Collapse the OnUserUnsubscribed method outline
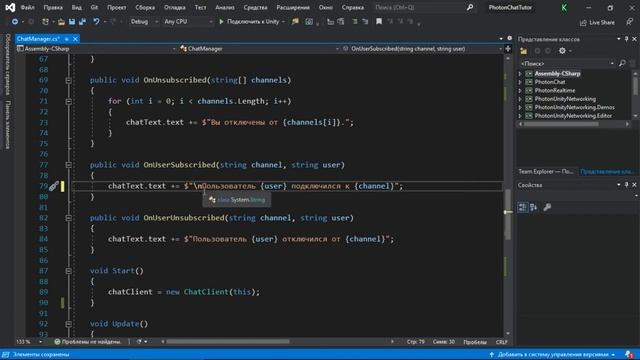 69,218
